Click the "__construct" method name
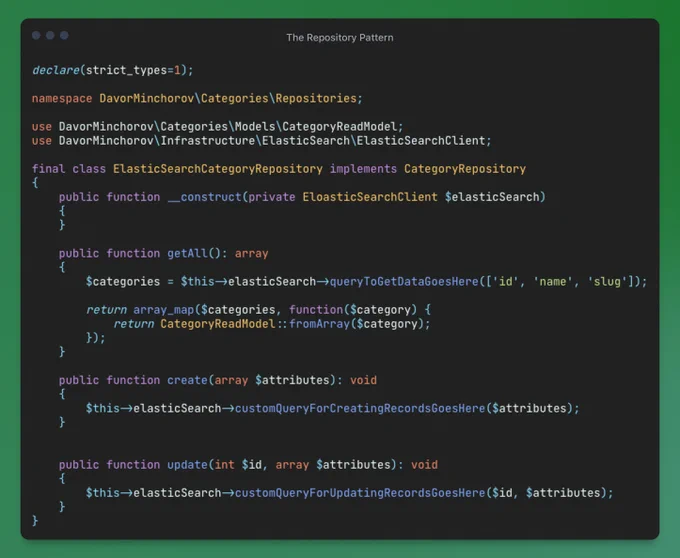The width and height of the screenshot is (680, 558). 204,197
